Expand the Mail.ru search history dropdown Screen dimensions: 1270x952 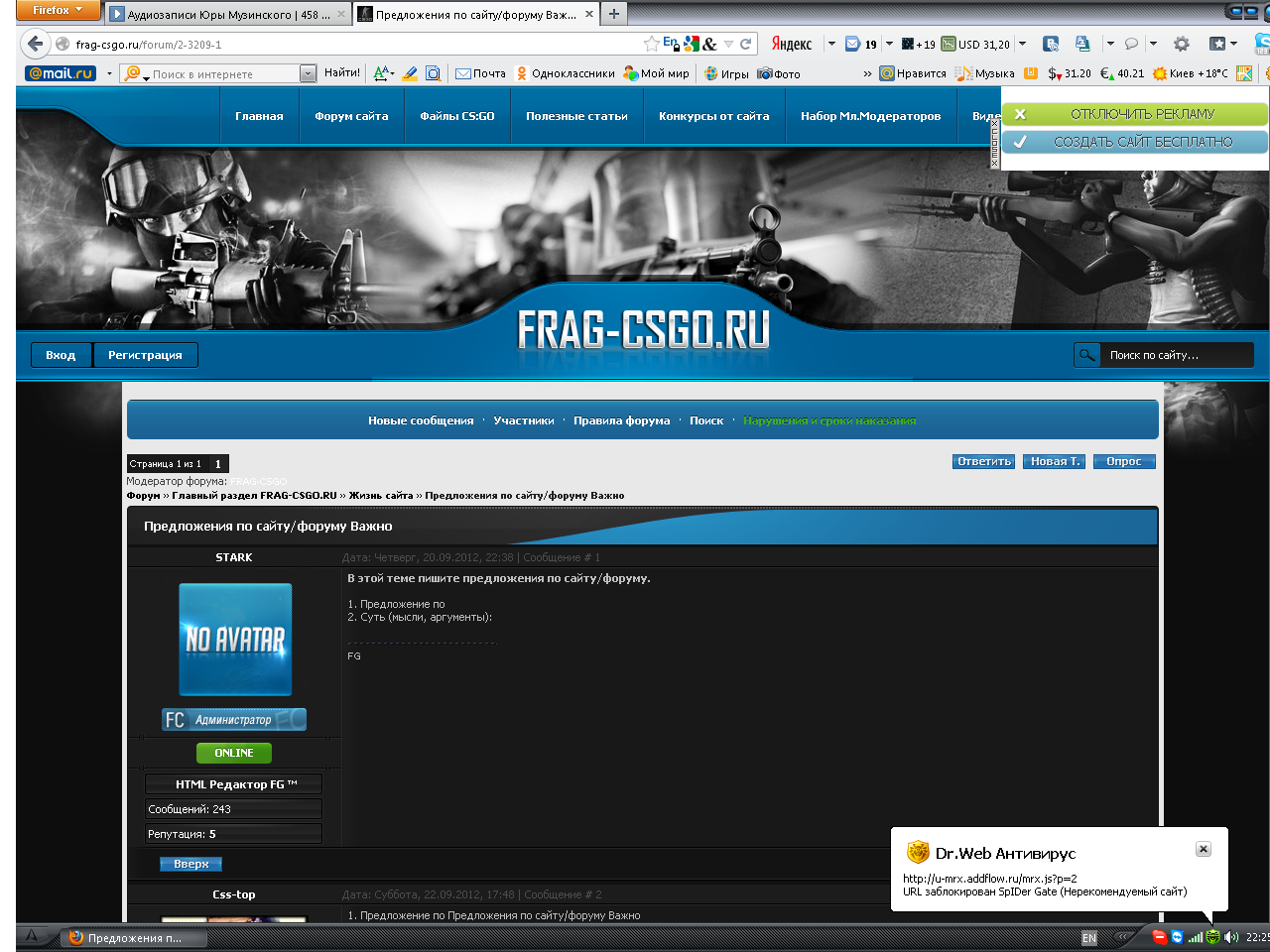(x=308, y=73)
